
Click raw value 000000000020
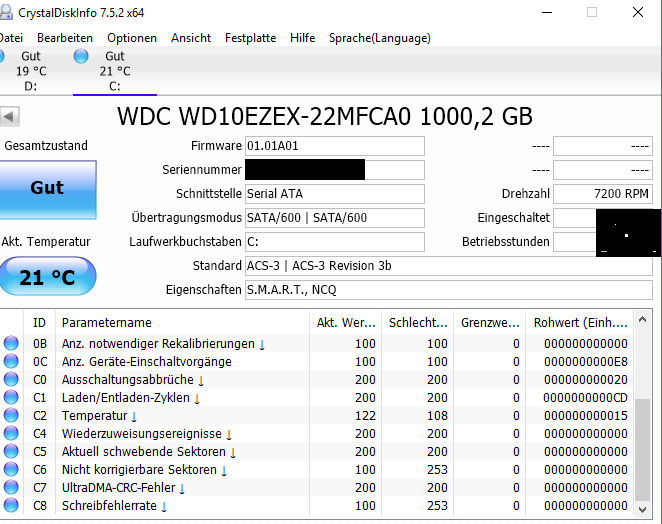pos(586,380)
